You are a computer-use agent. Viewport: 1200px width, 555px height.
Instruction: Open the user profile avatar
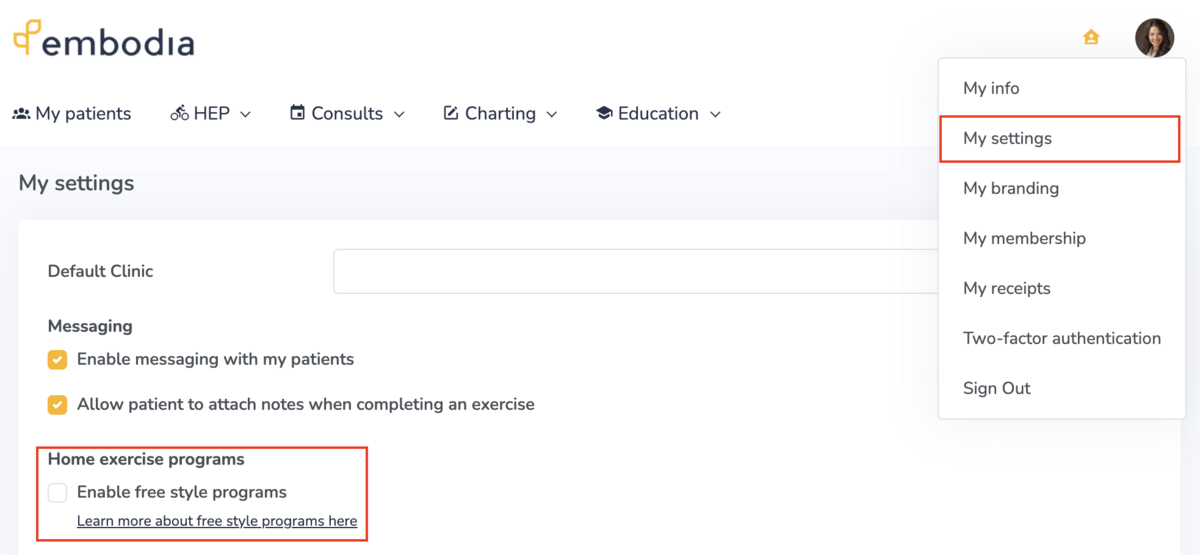tap(1154, 38)
